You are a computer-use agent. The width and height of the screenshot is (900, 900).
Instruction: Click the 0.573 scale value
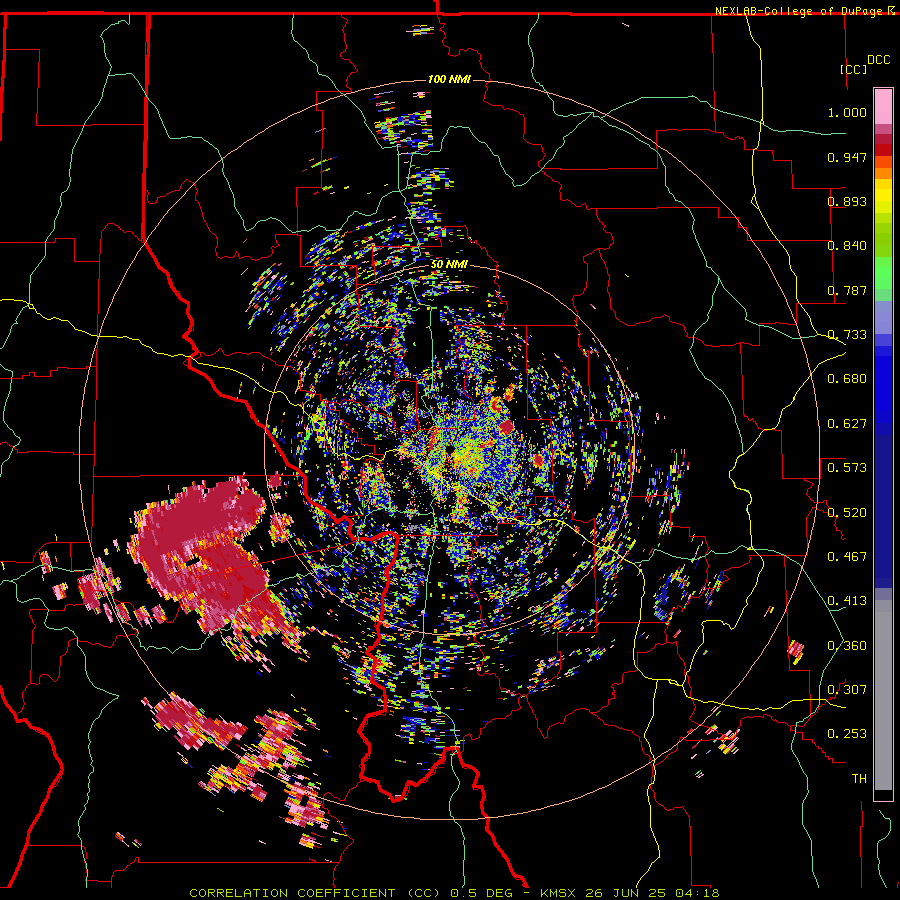pyautogui.click(x=847, y=468)
